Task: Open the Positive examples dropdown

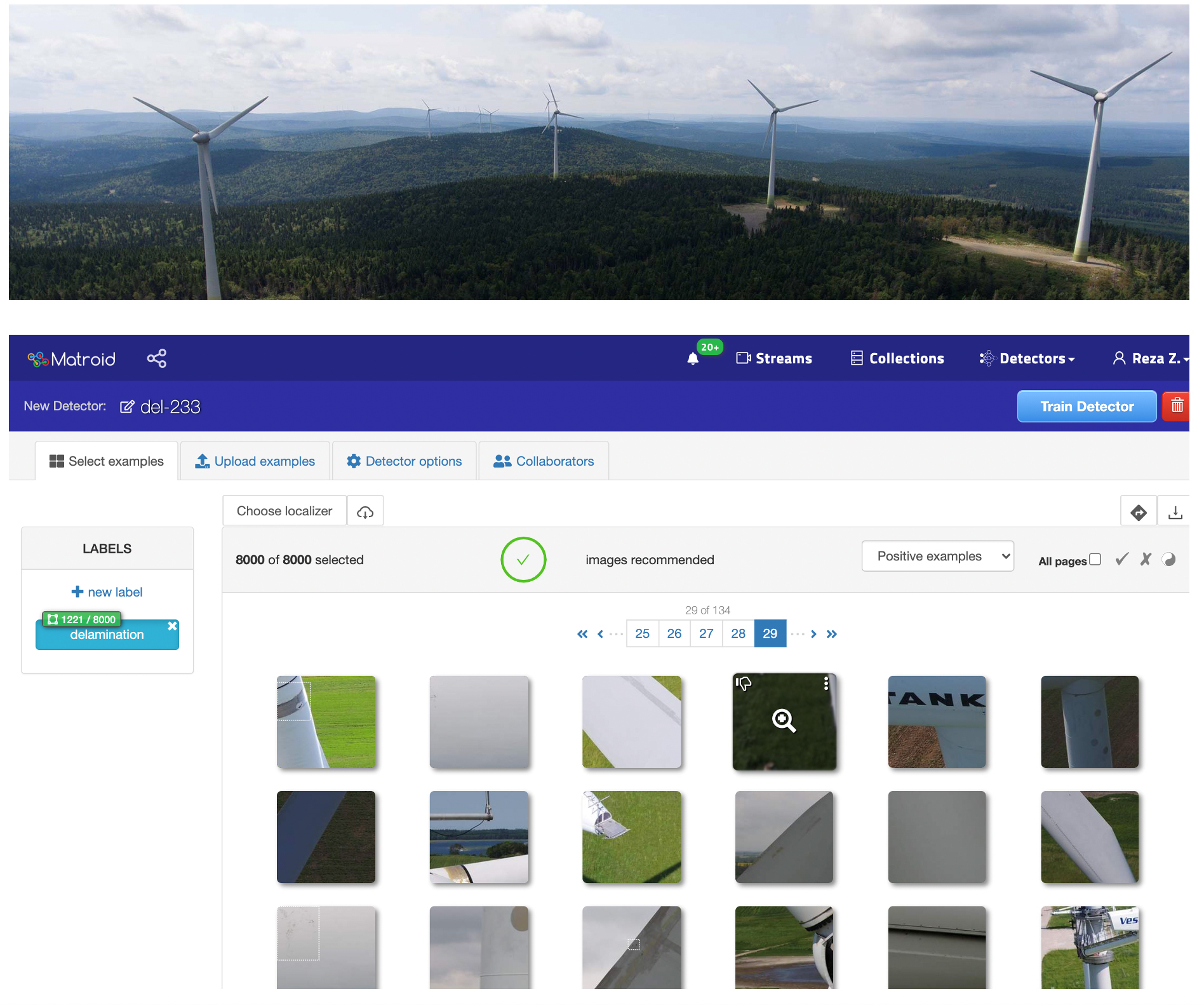Action: click(x=937, y=556)
